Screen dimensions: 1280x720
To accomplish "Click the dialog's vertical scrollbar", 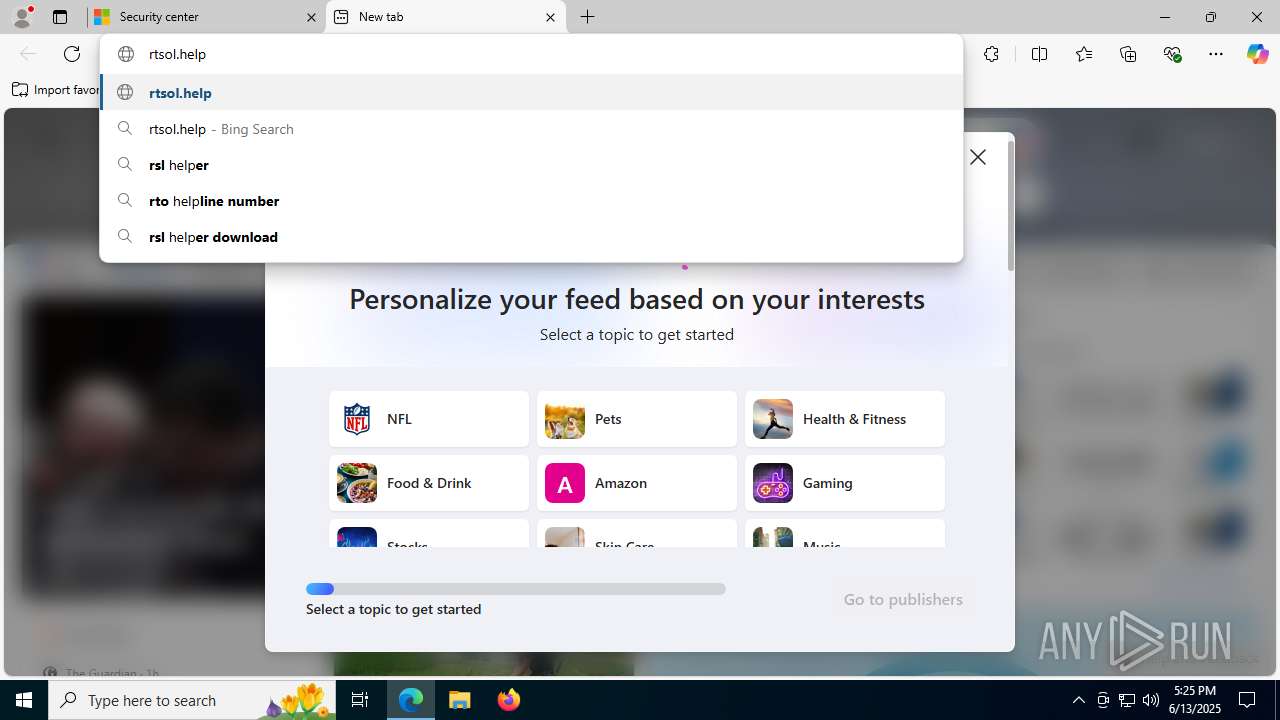I will 1010,205.
